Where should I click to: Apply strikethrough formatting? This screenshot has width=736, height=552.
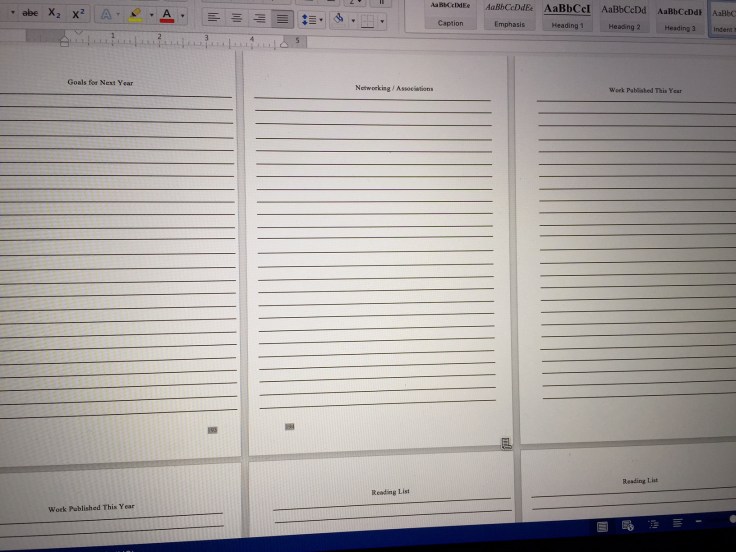(30, 14)
